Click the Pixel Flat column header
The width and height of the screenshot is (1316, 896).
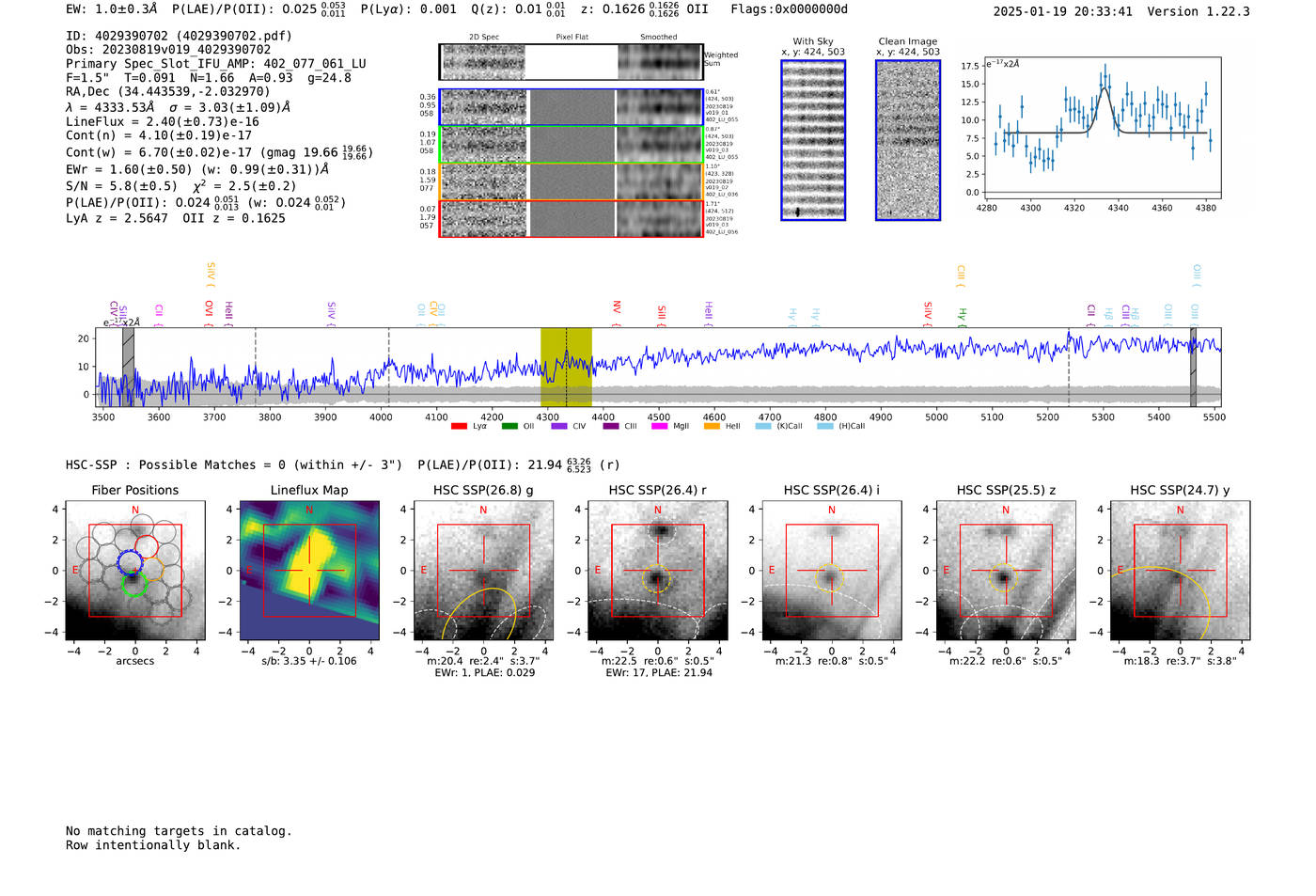pyautogui.click(x=572, y=38)
